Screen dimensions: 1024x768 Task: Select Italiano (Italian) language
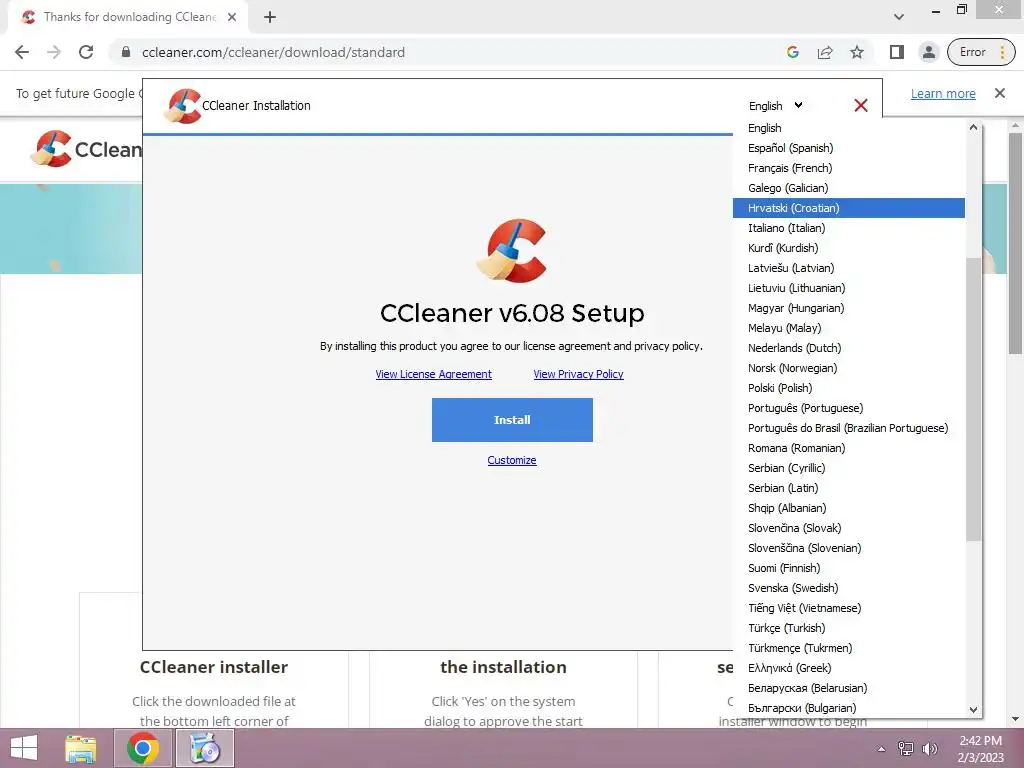[x=848, y=228]
